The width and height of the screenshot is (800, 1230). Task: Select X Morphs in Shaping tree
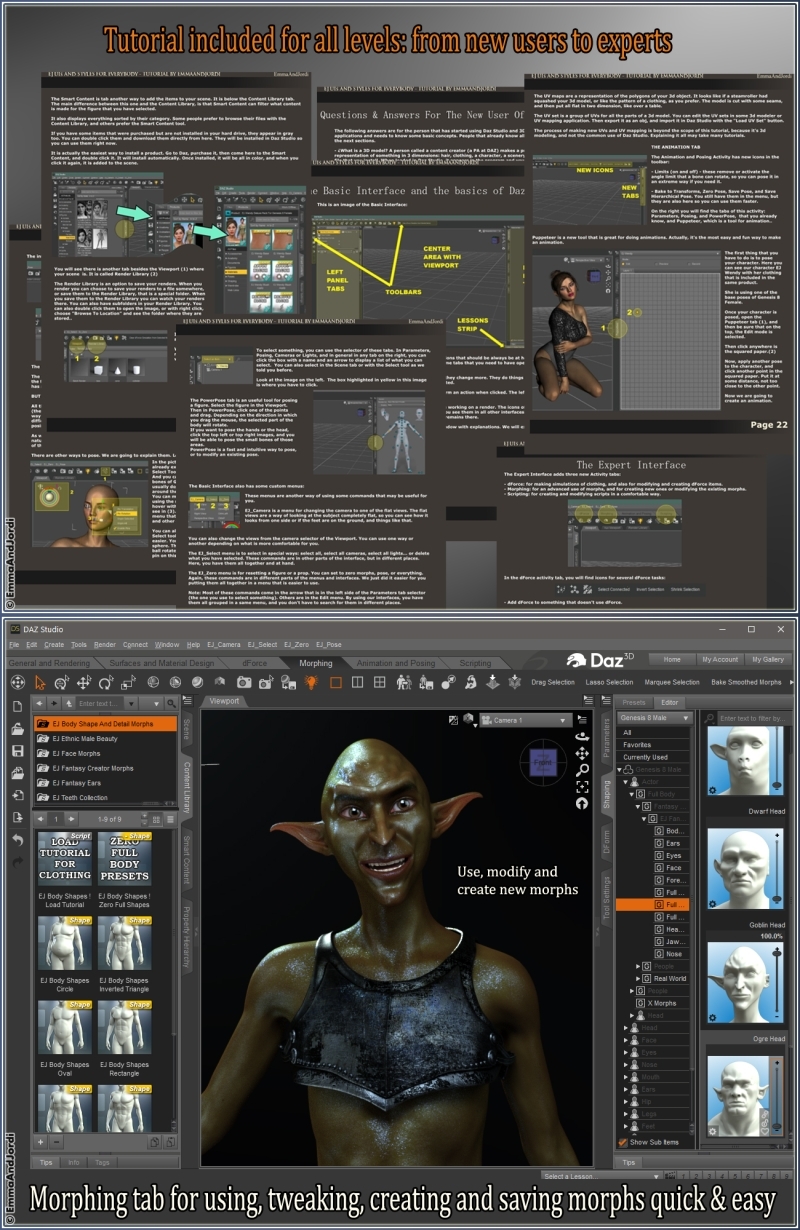(x=663, y=1003)
